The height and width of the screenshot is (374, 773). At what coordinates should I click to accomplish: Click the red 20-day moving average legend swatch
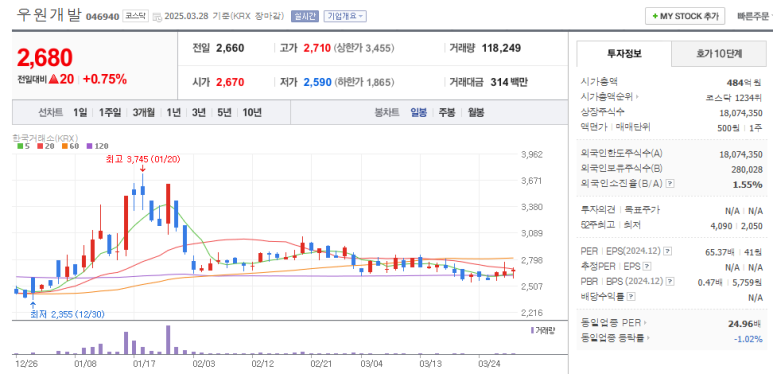40,146
